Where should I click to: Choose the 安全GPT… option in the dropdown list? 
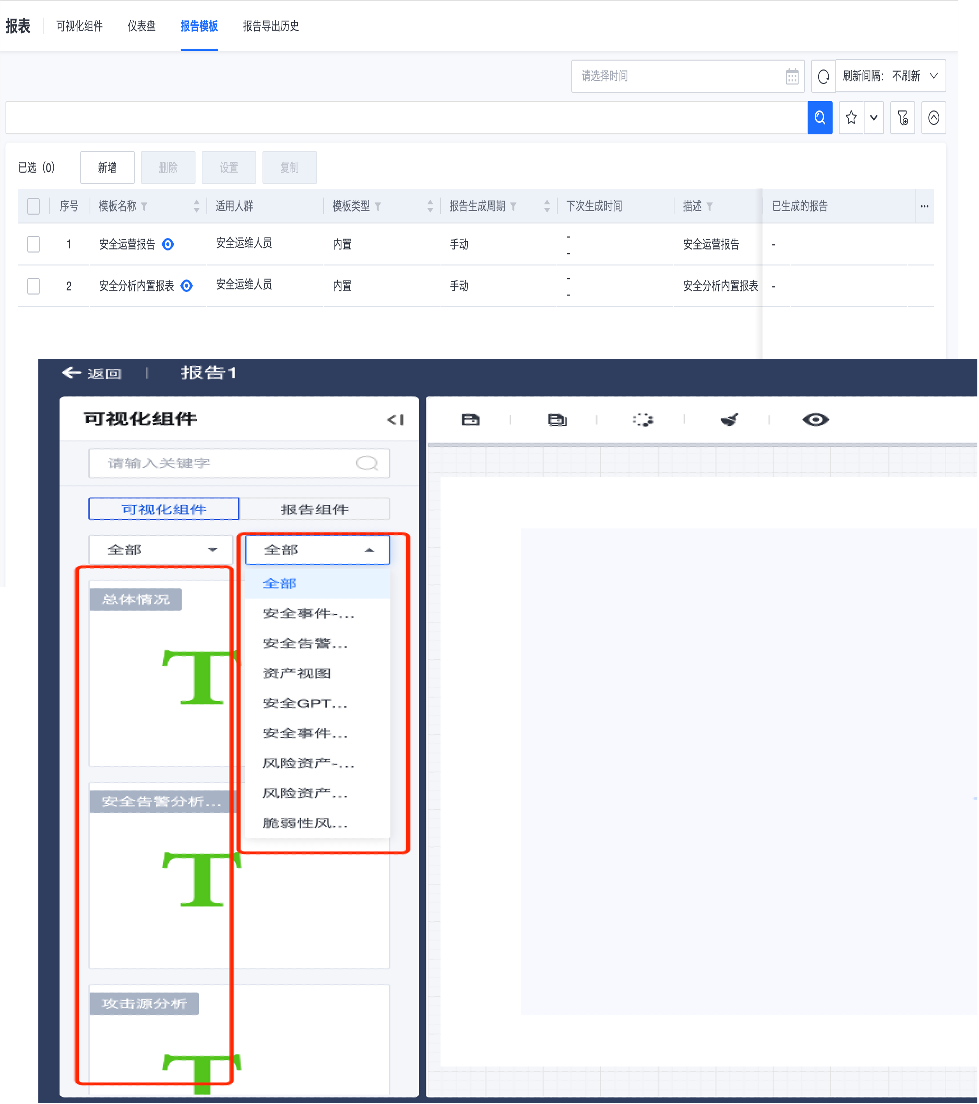tap(317, 703)
